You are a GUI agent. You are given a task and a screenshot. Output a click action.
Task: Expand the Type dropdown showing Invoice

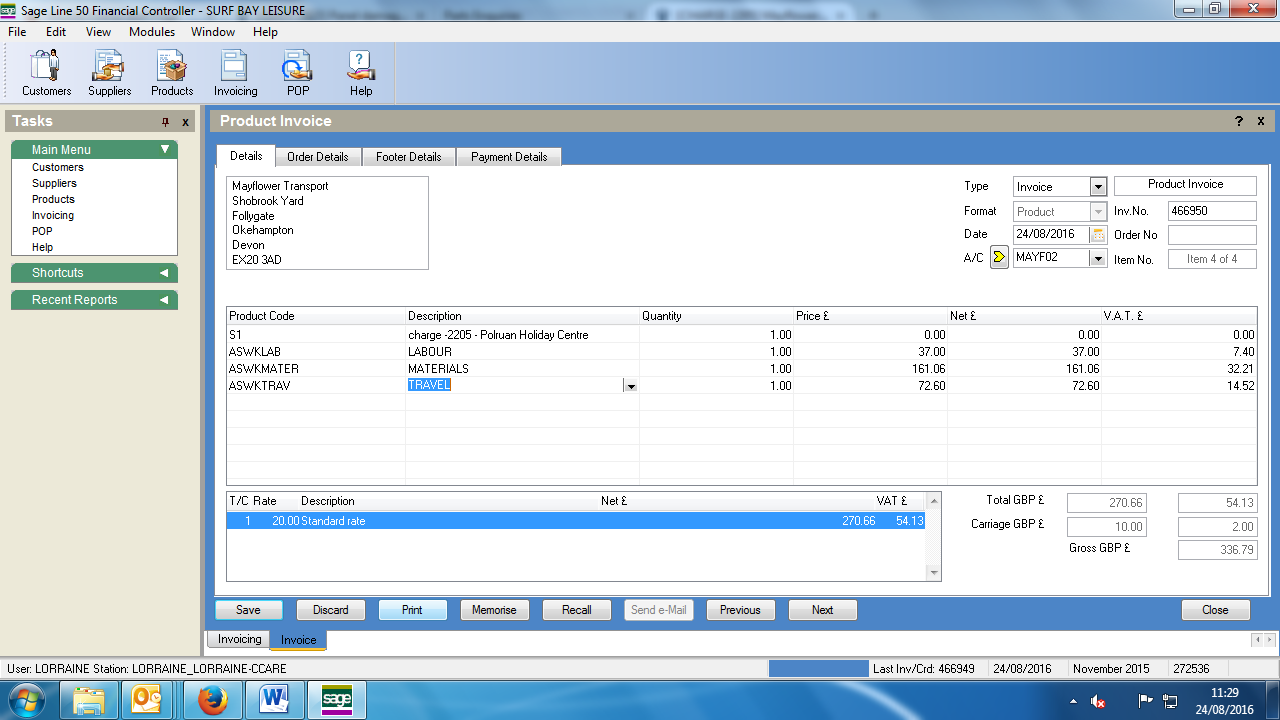coord(1098,187)
